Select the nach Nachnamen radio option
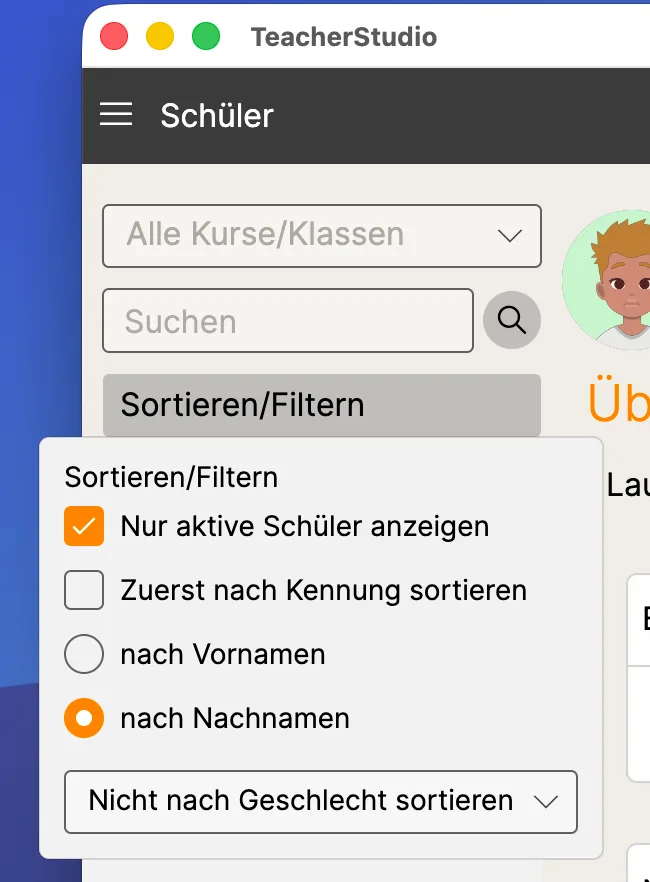This screenshot has height=882, width=650. 84,718
